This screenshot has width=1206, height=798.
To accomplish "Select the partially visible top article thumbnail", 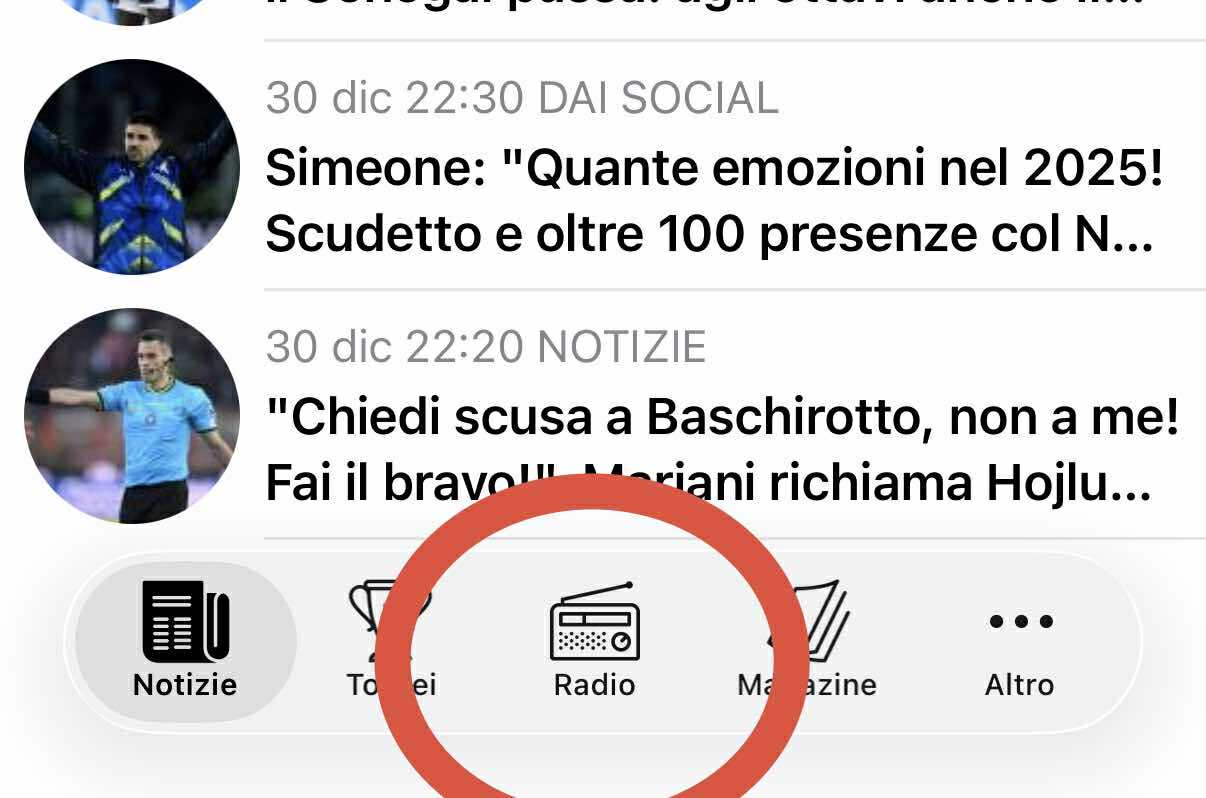I will [132, 12].
